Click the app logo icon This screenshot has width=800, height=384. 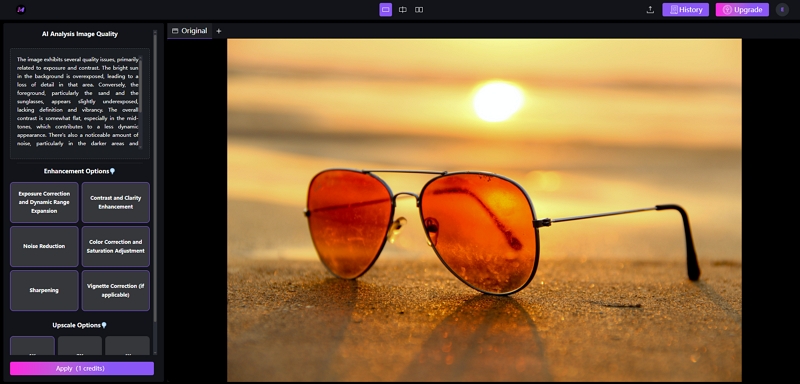20,10
